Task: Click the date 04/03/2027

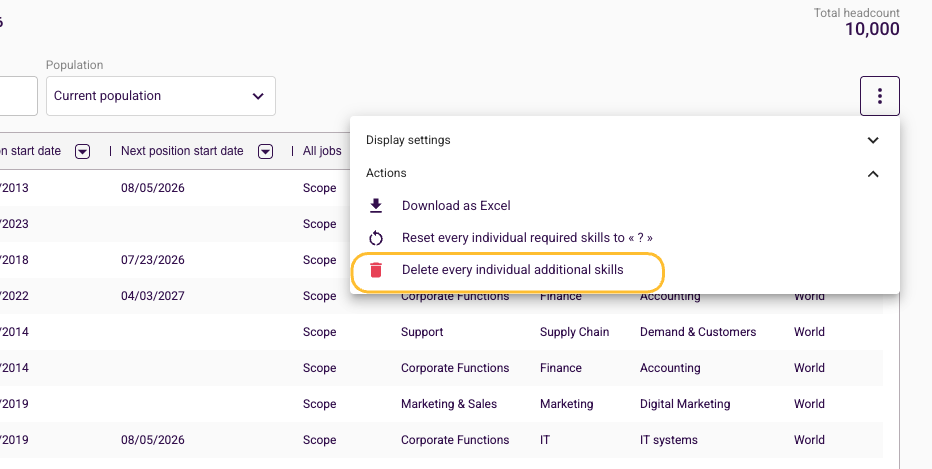Action: point(153,295)
